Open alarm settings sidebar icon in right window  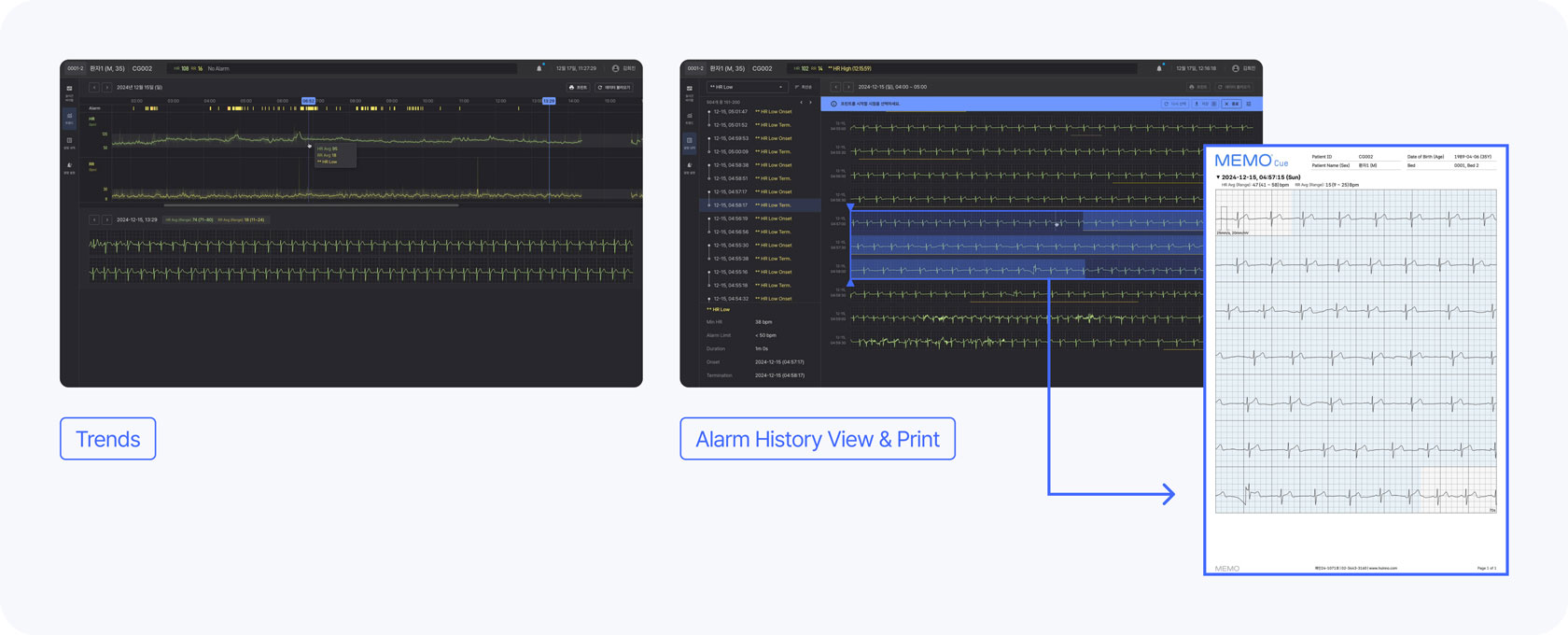click(x=690, y=167)
